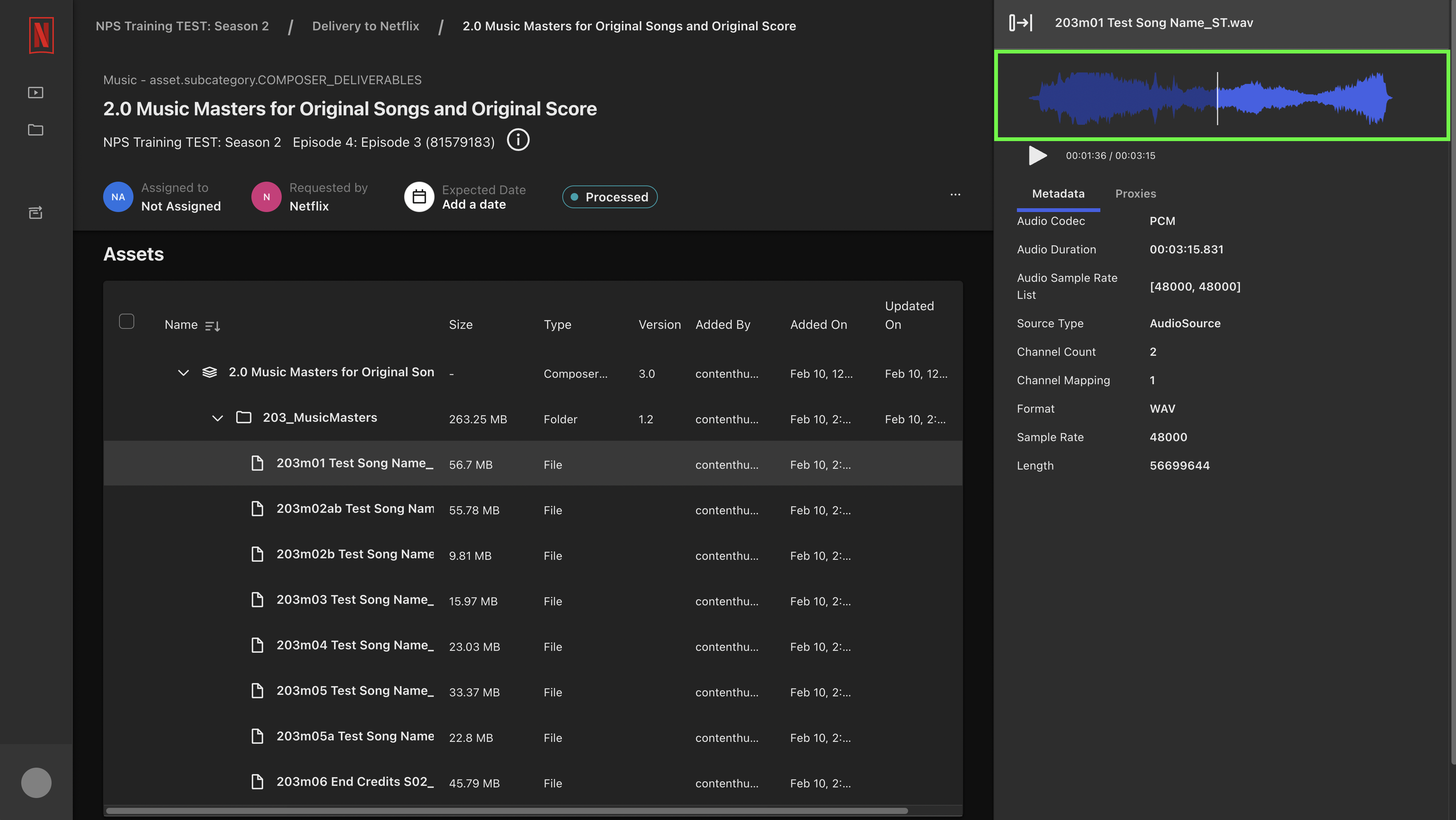Open the archive requests sidebar icon
The image size is (1456, 820).
[36, 212]
